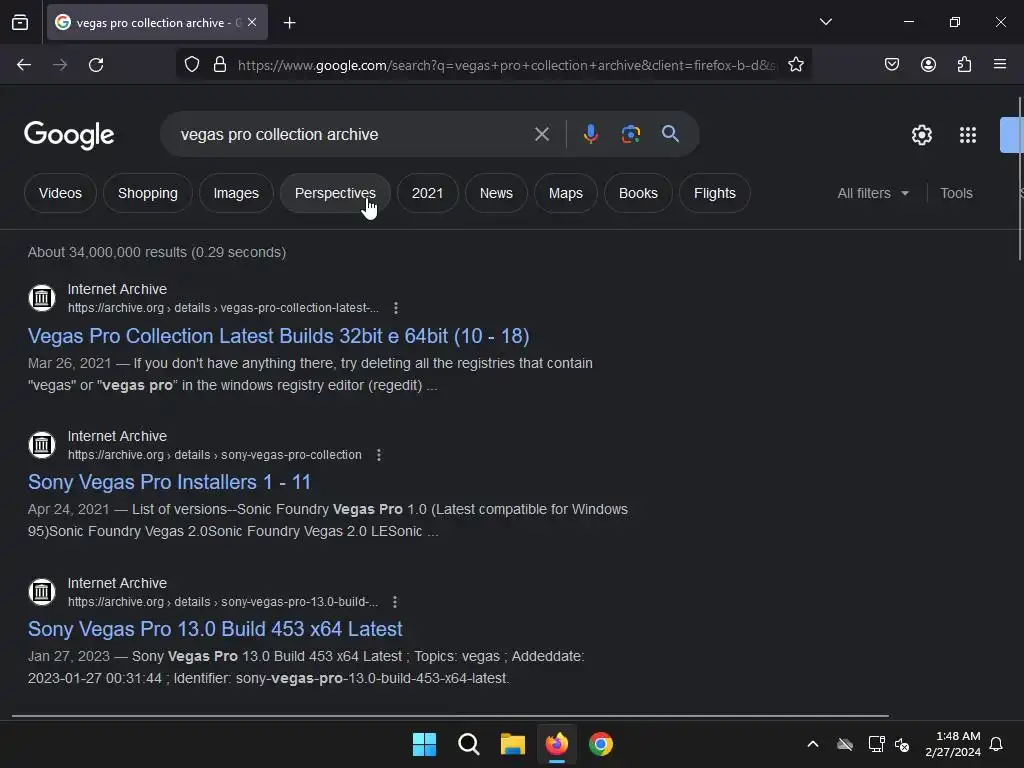The height and width of the screenshot is (768, 1024).
Task: Select the Perspectives filter chip
Action: (335, 193)
